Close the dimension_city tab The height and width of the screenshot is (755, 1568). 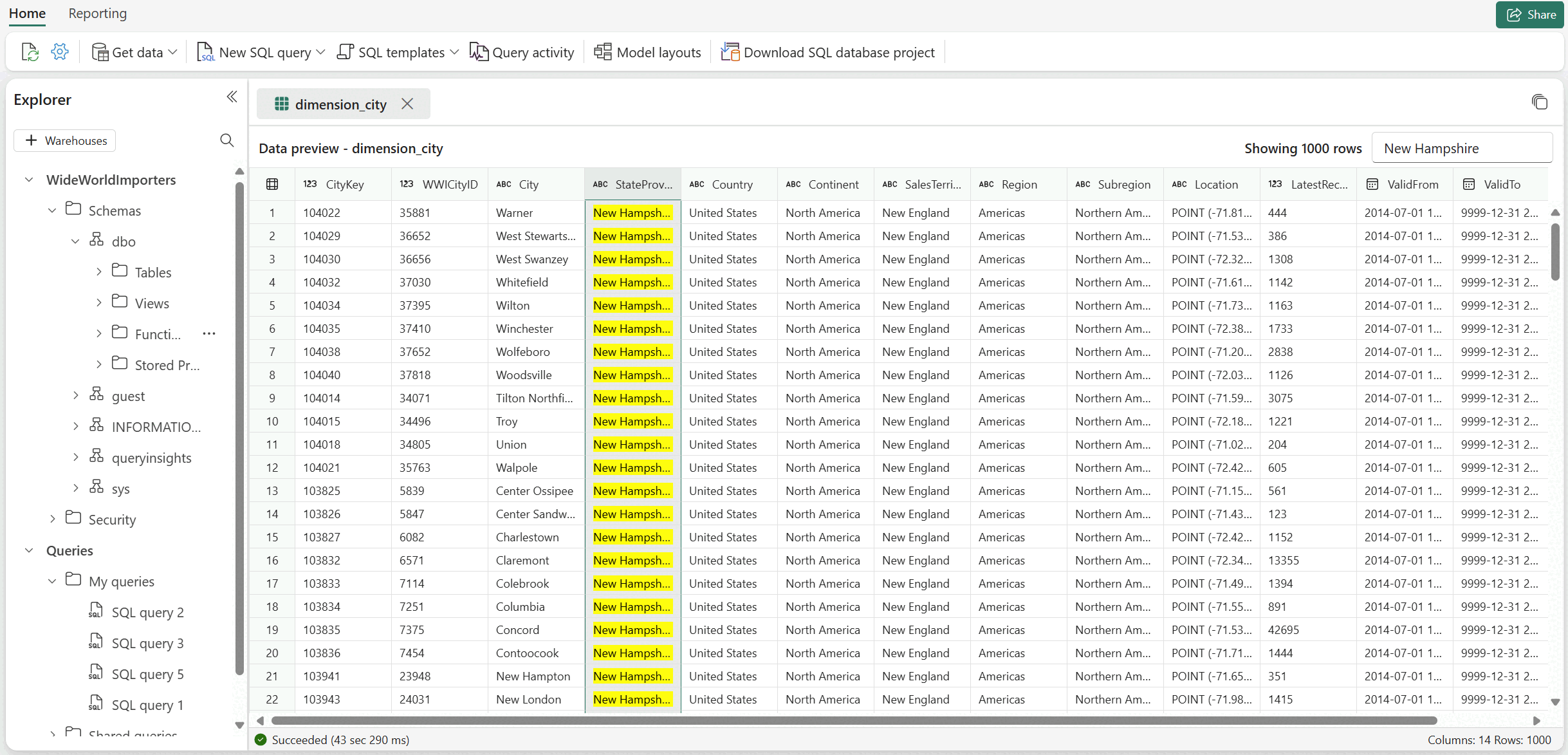407,104
